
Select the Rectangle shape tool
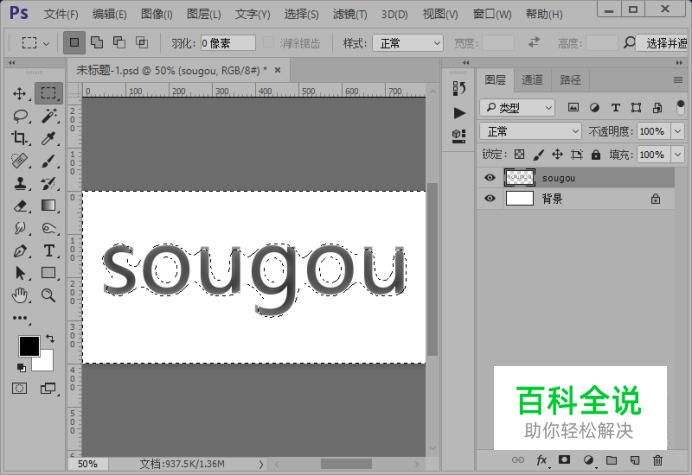pos(49,273)
